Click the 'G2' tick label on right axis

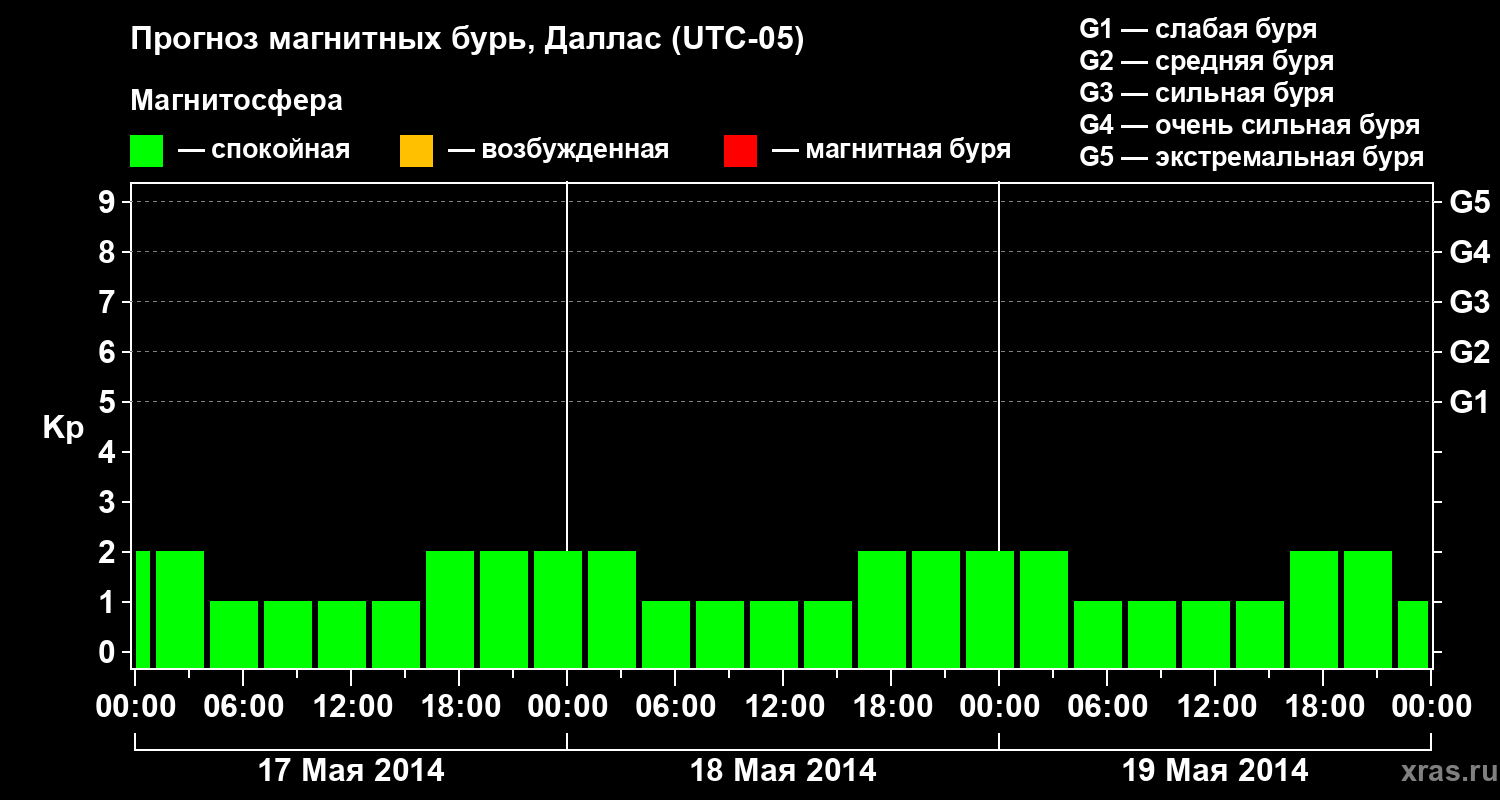coord(1470,353)
